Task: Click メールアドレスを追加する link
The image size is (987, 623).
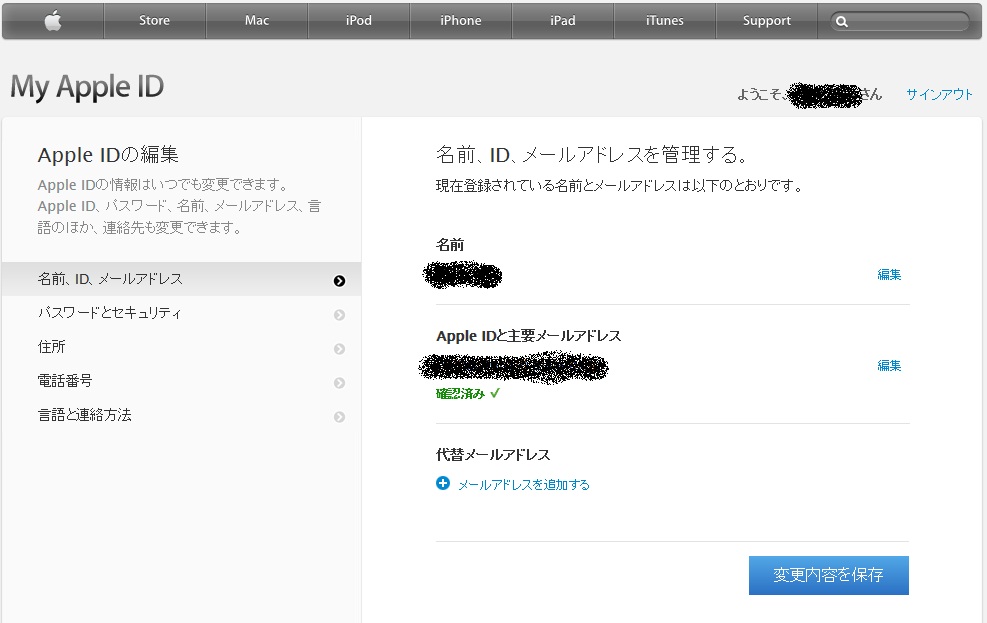Action: (x=524, y=485)
